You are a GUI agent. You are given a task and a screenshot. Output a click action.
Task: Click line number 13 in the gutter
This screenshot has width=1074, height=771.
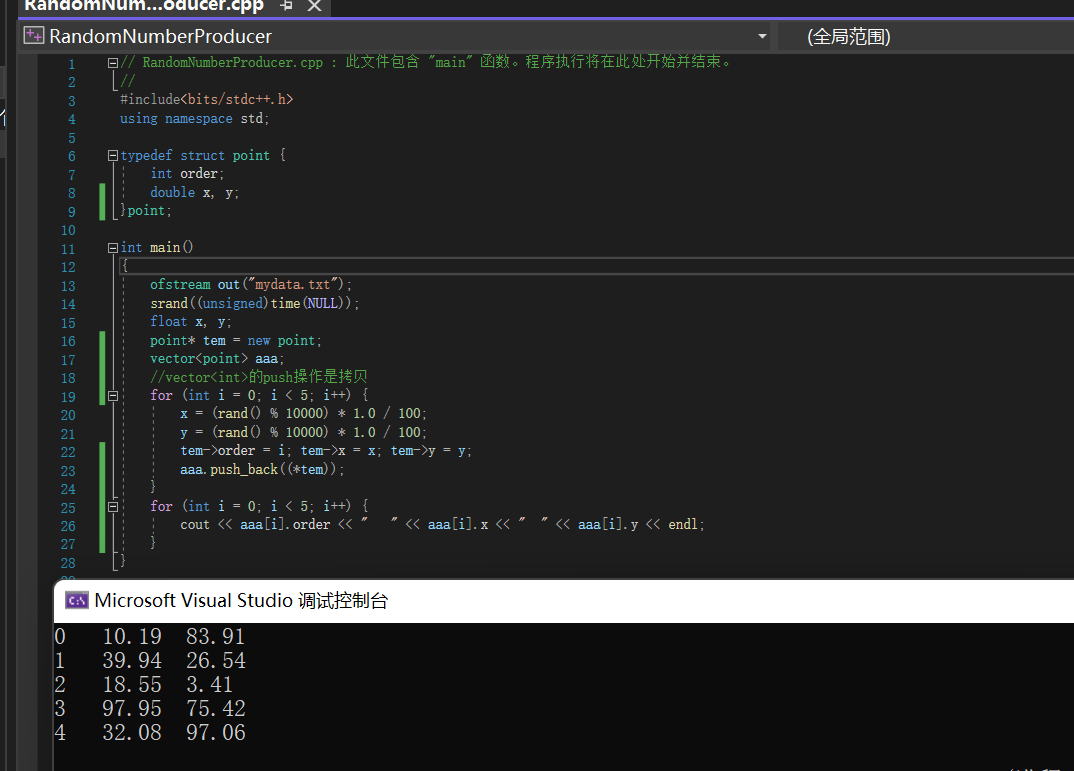[68, 286]
